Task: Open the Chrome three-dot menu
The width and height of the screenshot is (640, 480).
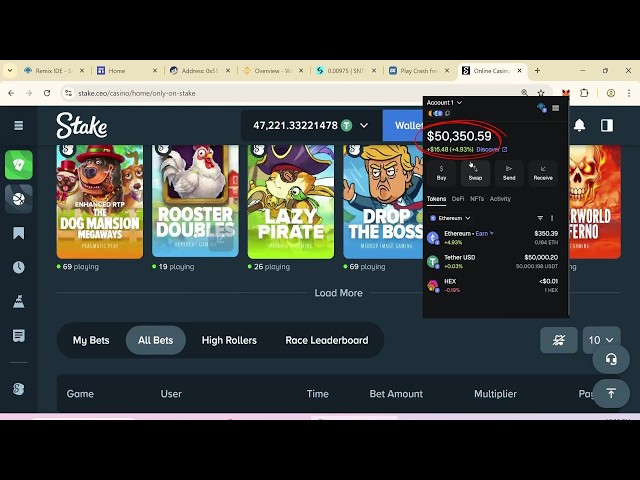Action: [629, 93]
